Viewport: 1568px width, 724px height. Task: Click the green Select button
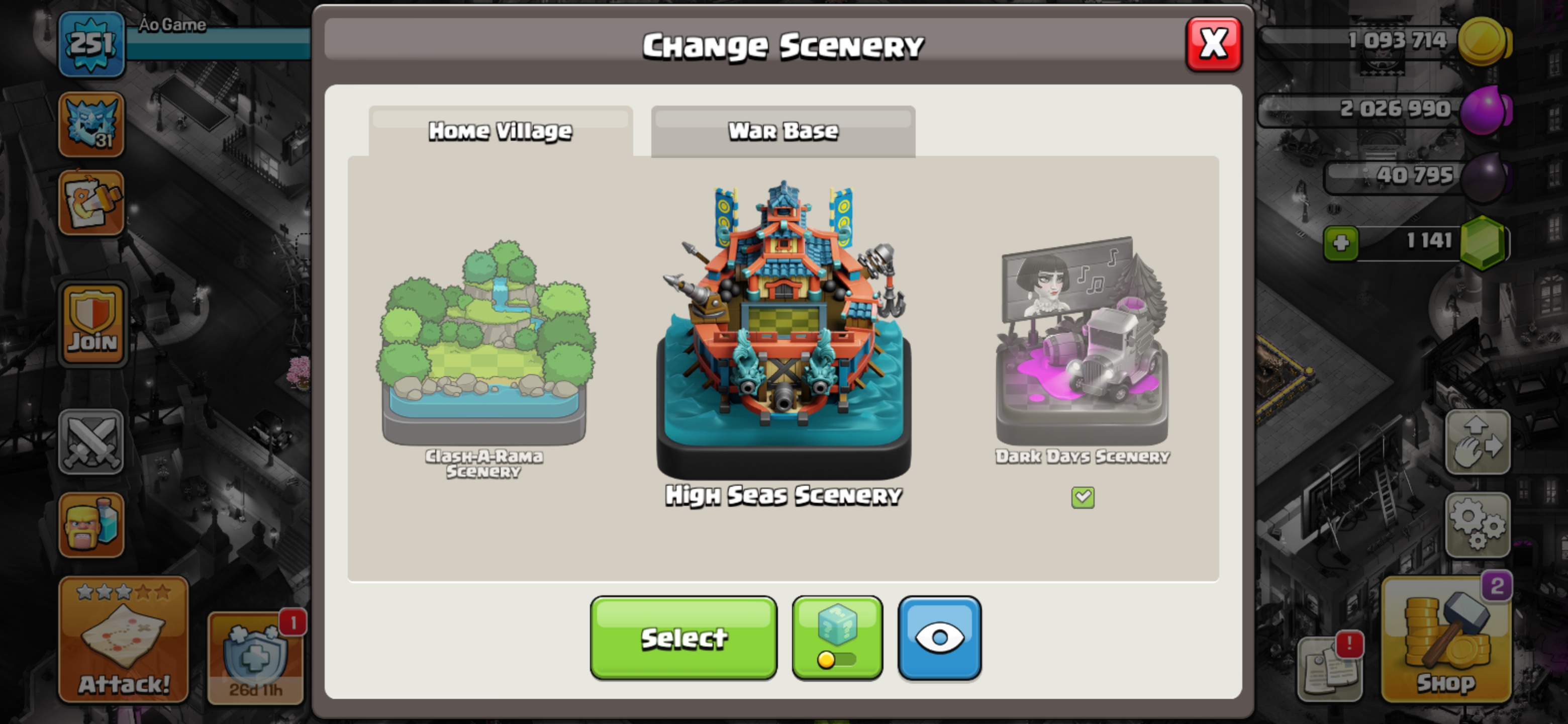683,638
